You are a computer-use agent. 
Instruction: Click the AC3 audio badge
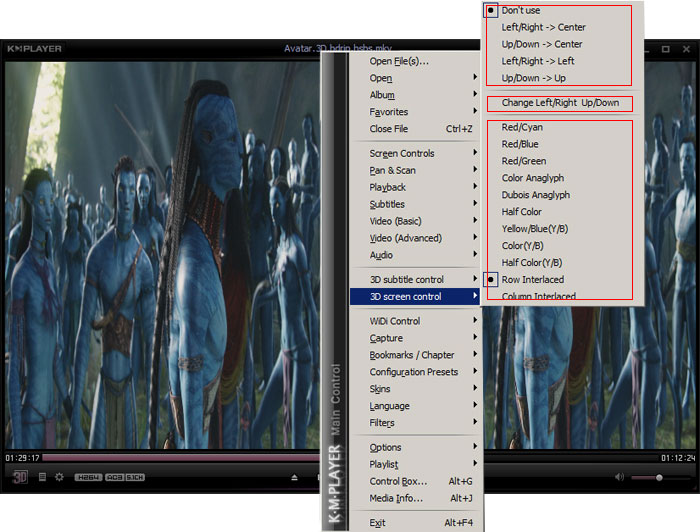(114, 478)
